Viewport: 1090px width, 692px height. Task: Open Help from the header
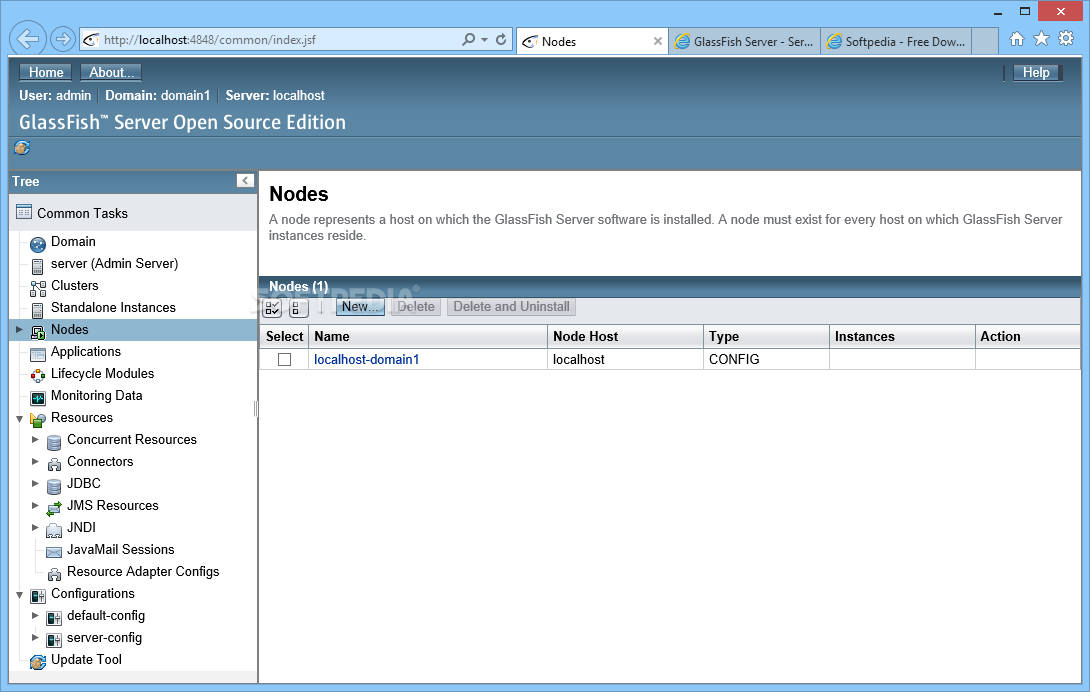[1036, 72]
